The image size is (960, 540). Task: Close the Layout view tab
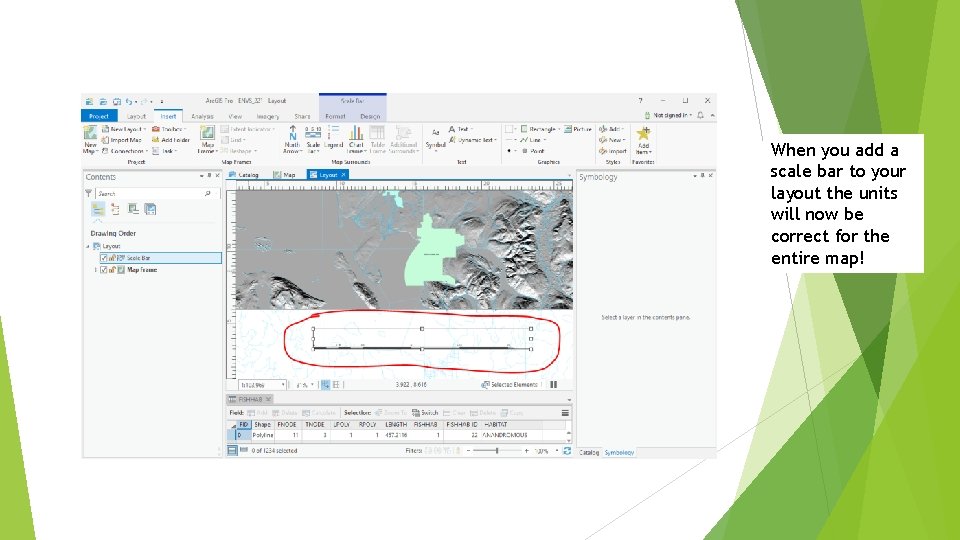[x=343, y=175]
